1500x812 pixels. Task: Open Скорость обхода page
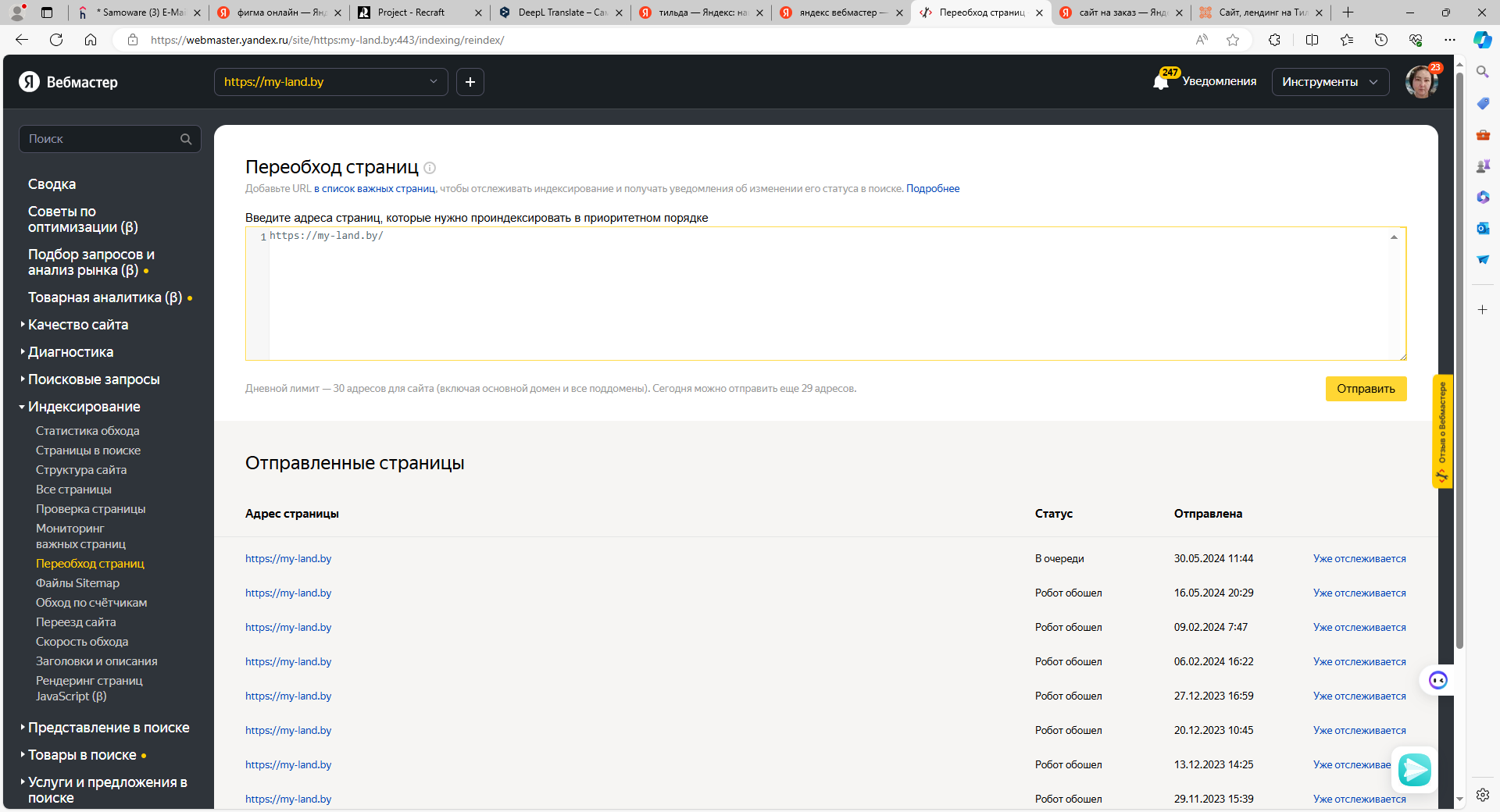(82, 642)
